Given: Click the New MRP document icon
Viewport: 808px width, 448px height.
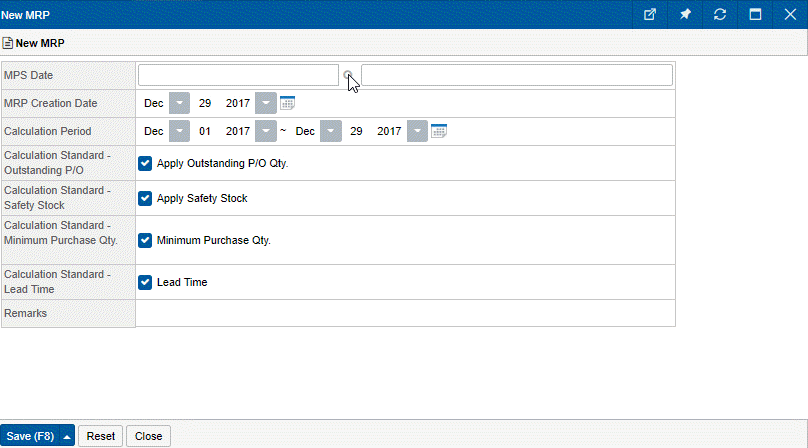Looking at the screenshot, I should click(7, 43).
